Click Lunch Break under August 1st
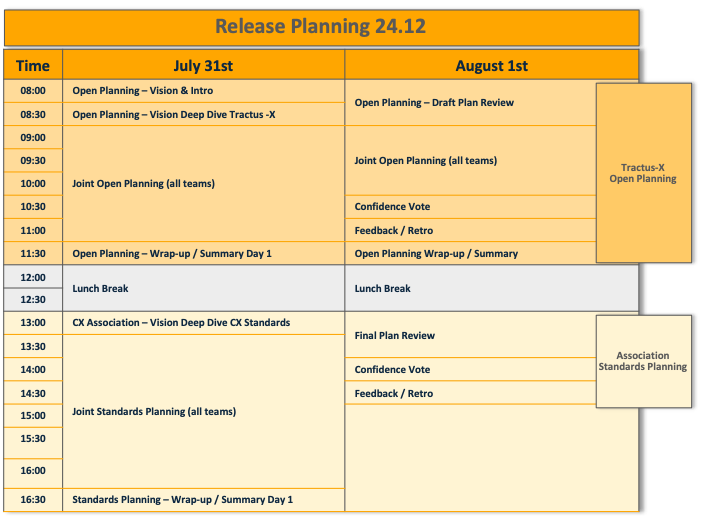 491,288
